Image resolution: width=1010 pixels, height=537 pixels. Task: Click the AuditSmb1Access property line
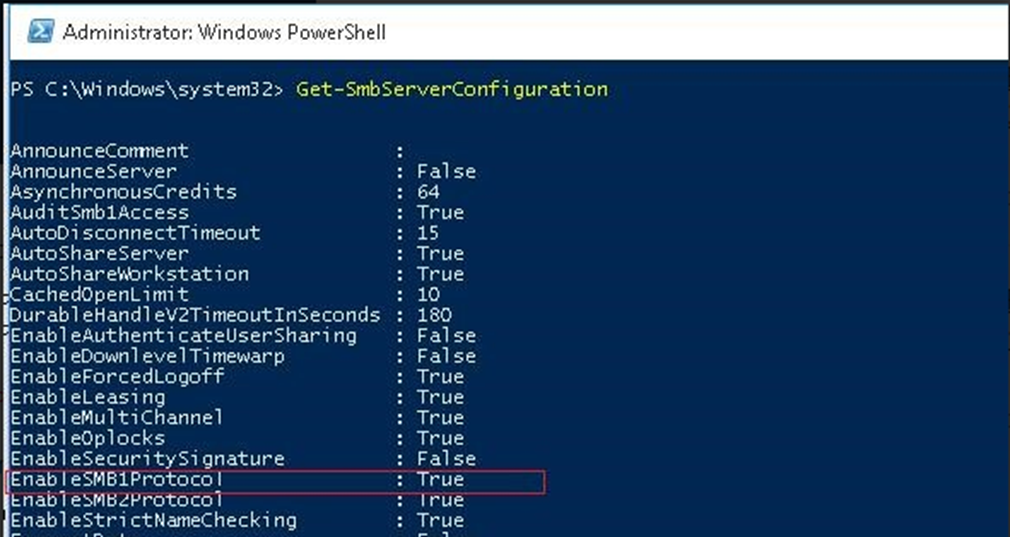pos(237,212)
